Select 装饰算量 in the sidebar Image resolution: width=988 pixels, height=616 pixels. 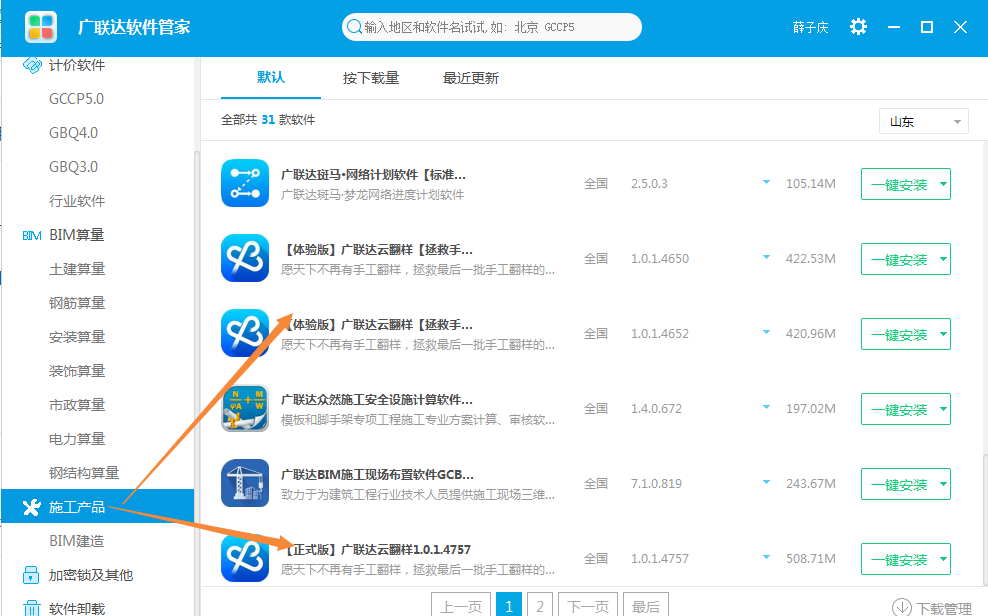[77, 371]
